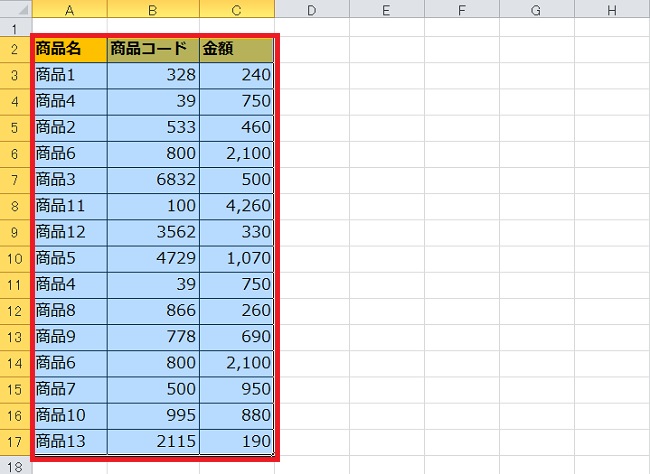Select row 10 header
The image size is (650, 474).
pos(17,257)
